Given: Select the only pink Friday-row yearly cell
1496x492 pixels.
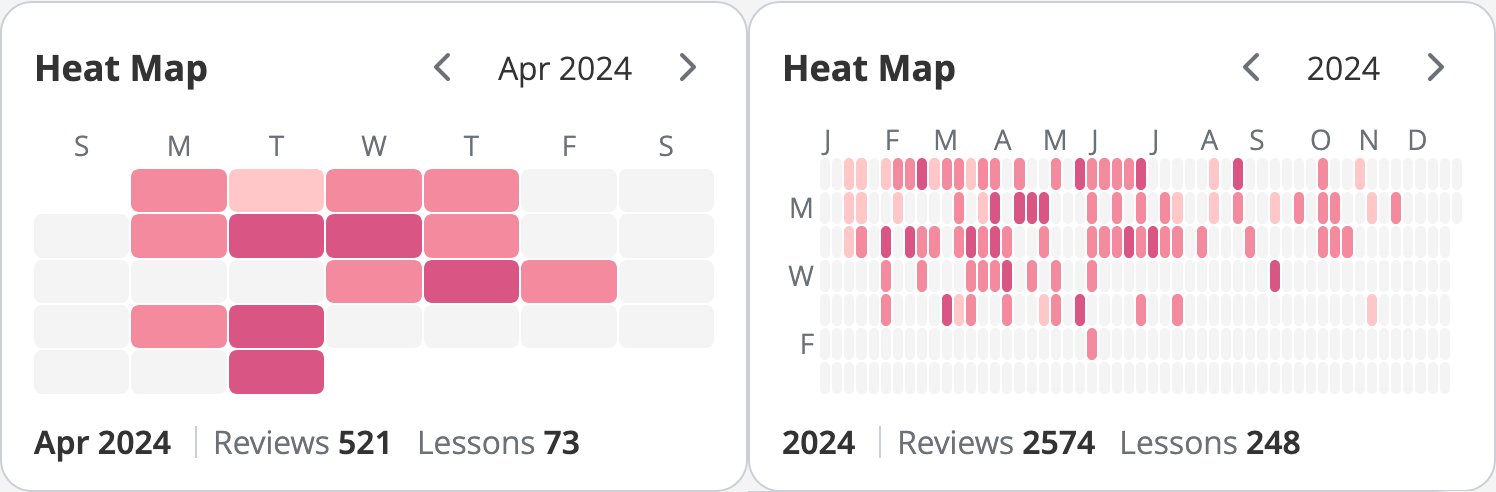Looking at the screenshot, I should click(1092, 344).
